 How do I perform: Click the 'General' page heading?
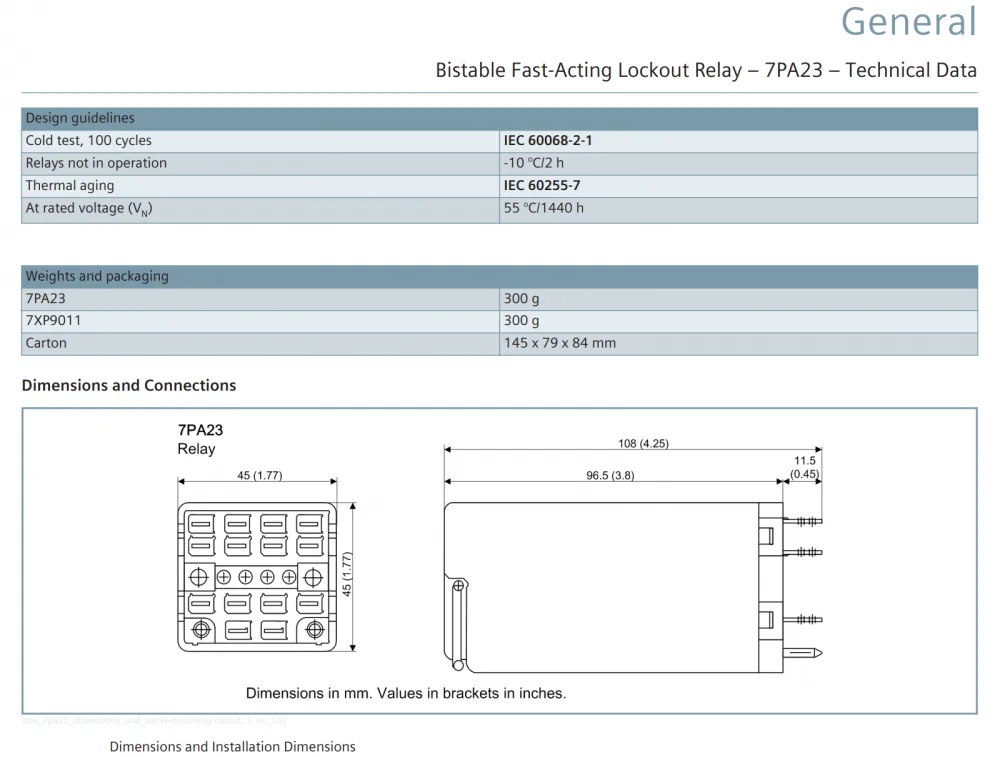(909, 22)
